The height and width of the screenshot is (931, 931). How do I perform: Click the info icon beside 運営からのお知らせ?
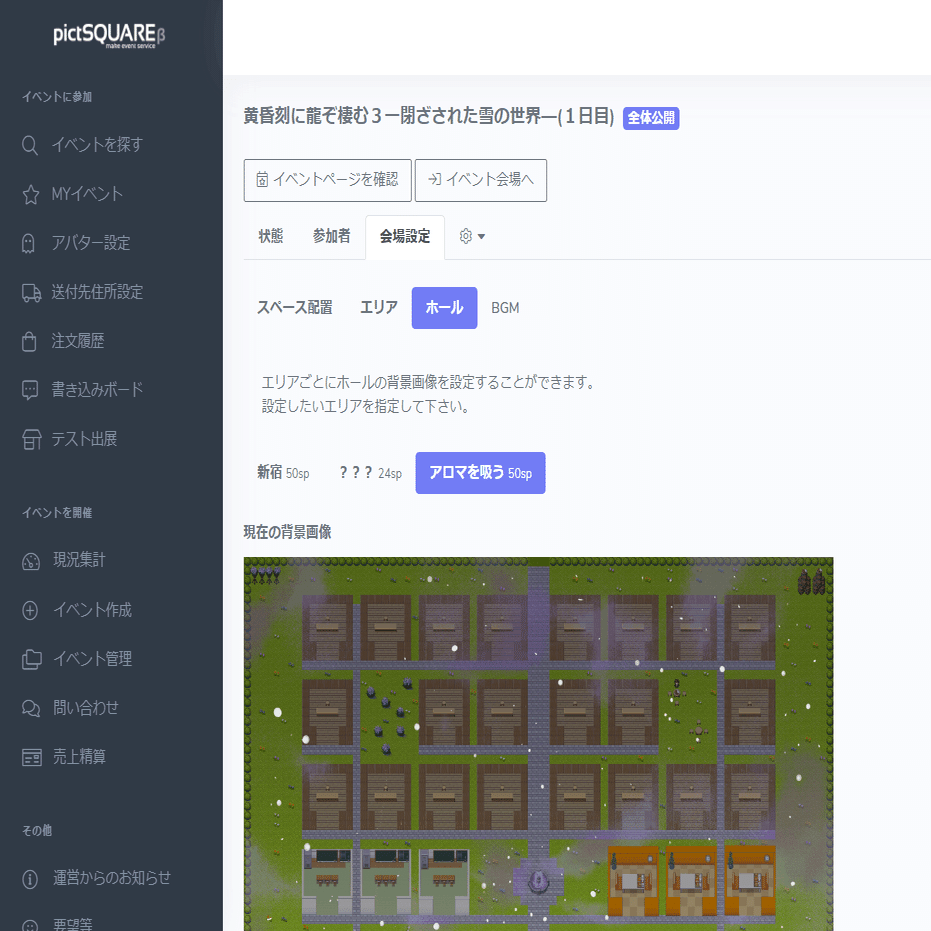[30, 879]
